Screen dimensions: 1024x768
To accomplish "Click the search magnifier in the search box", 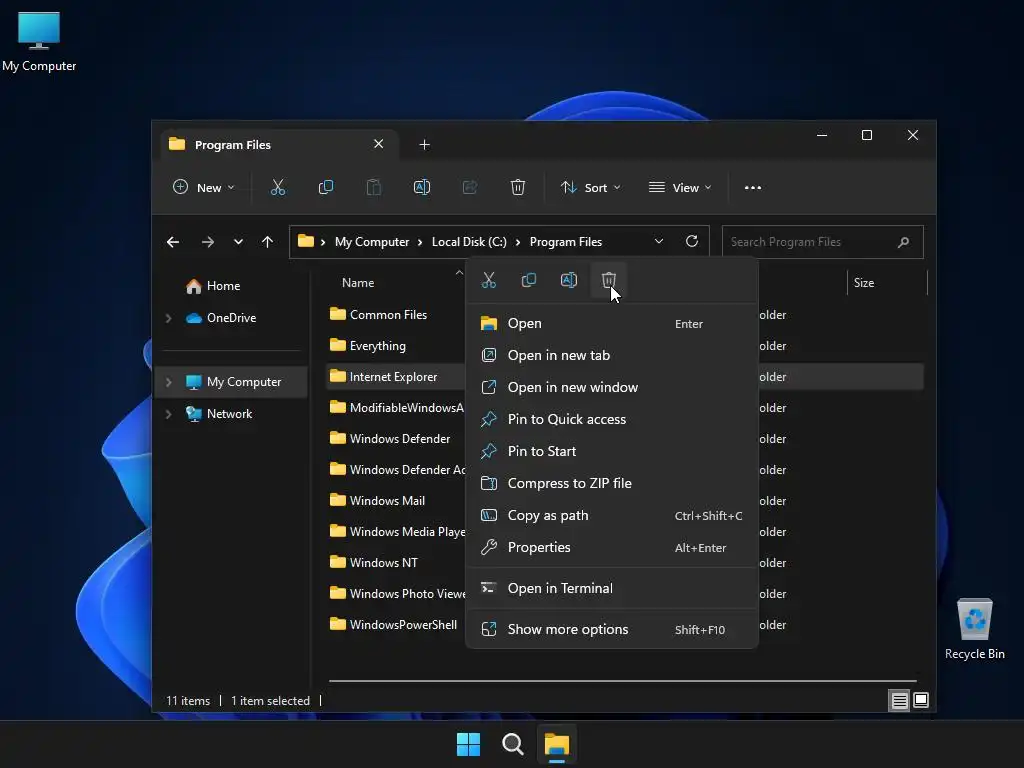I will (x=903, y=242).
